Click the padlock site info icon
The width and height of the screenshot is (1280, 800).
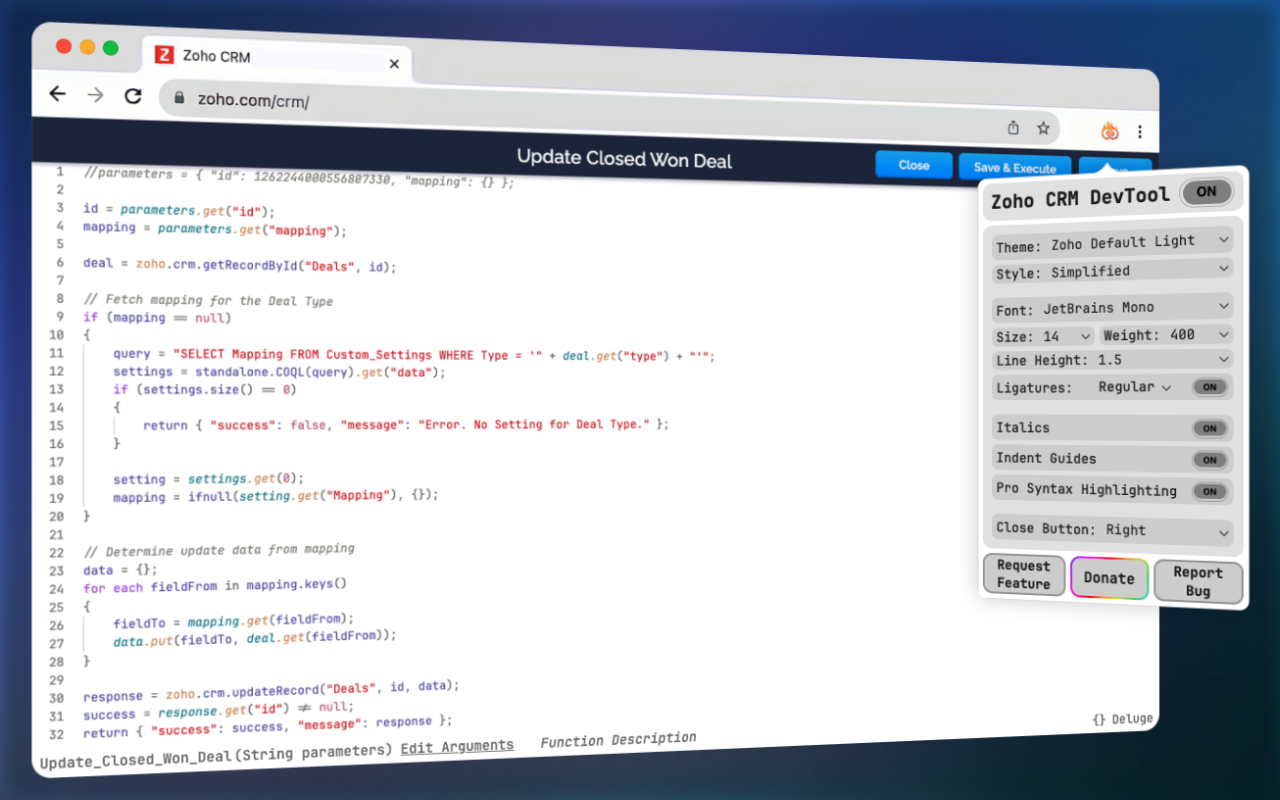(180, 98)
